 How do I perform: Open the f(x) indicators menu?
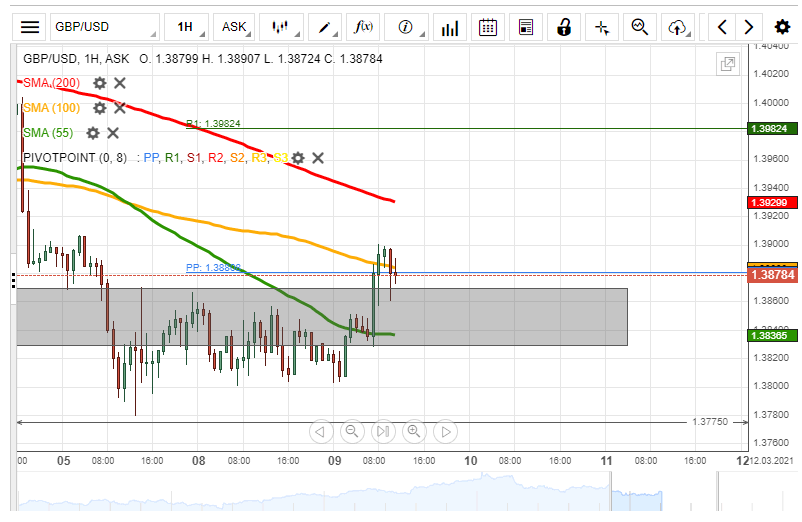point(363,27)
